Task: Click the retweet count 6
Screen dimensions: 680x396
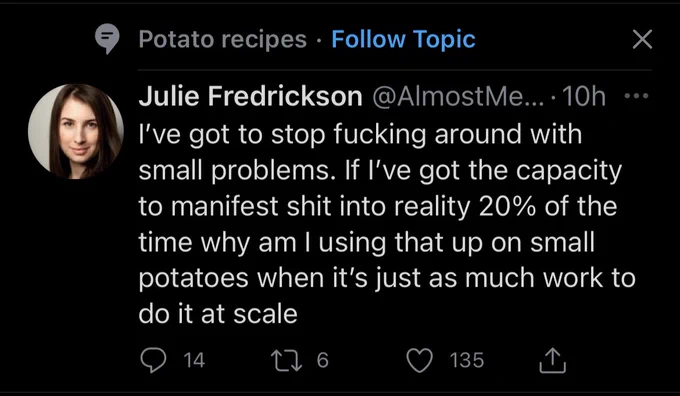Action: coord(322,360)
